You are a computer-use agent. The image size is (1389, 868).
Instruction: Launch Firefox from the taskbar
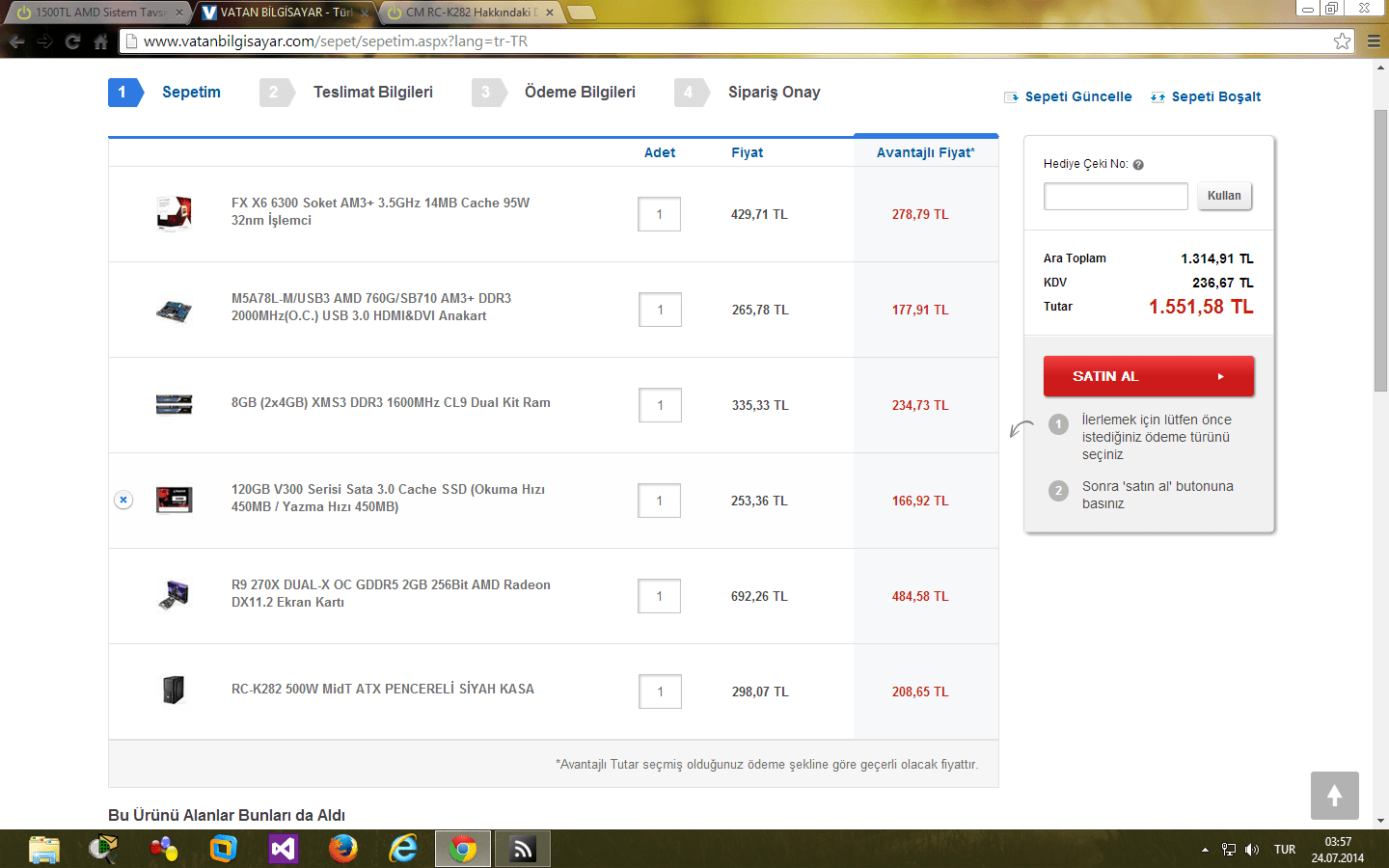pyautogui.click(x=342, y=849)
